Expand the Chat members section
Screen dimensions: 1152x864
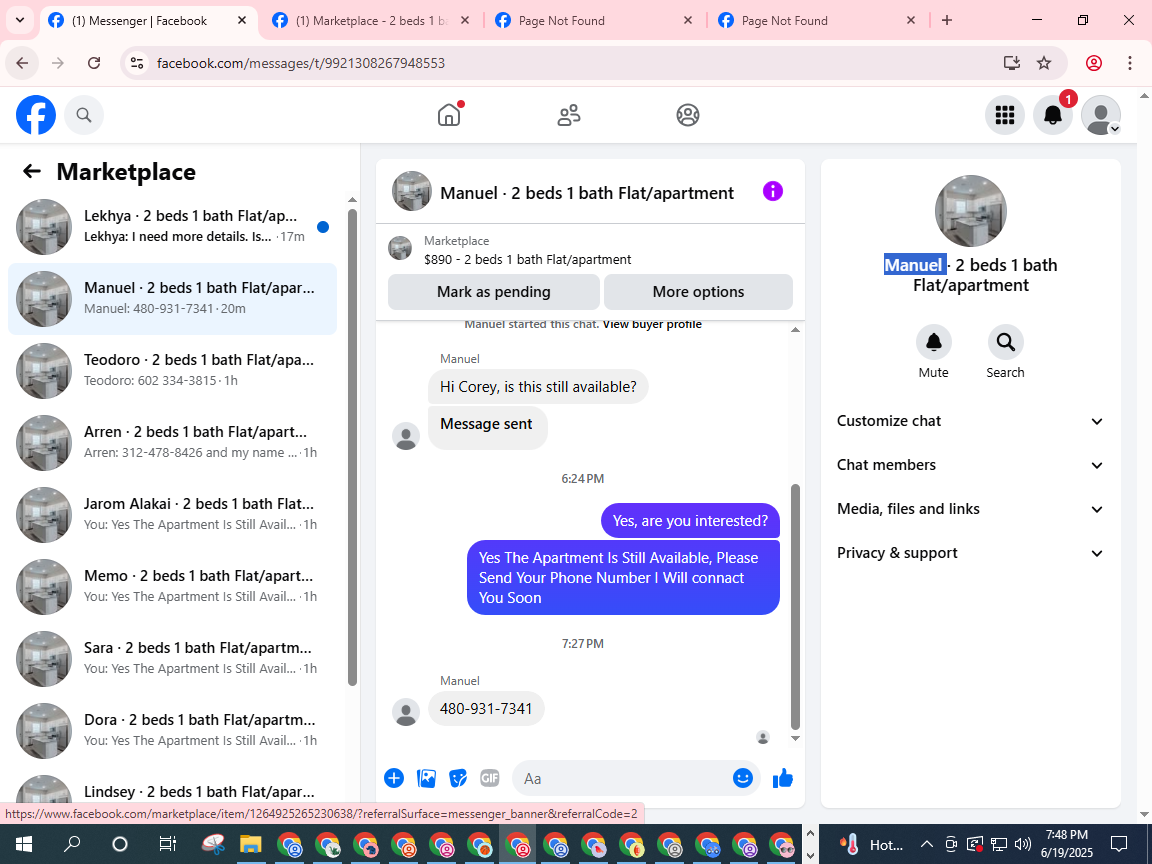pos(971,465)
